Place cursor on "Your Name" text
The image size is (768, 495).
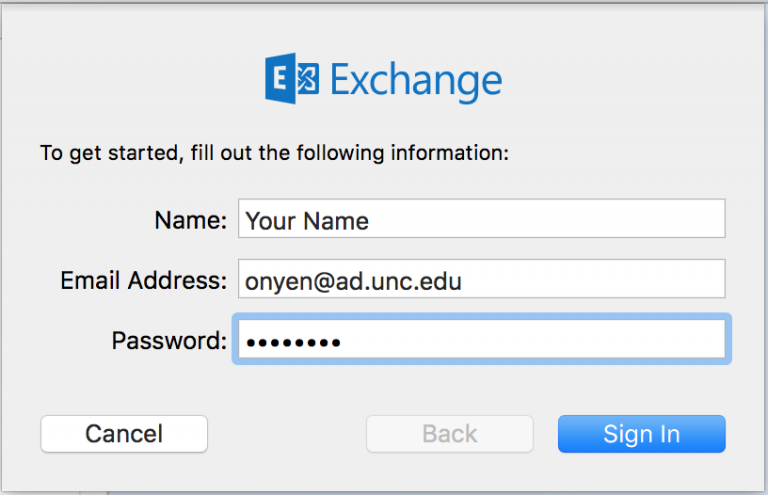[x=307, y=220]
